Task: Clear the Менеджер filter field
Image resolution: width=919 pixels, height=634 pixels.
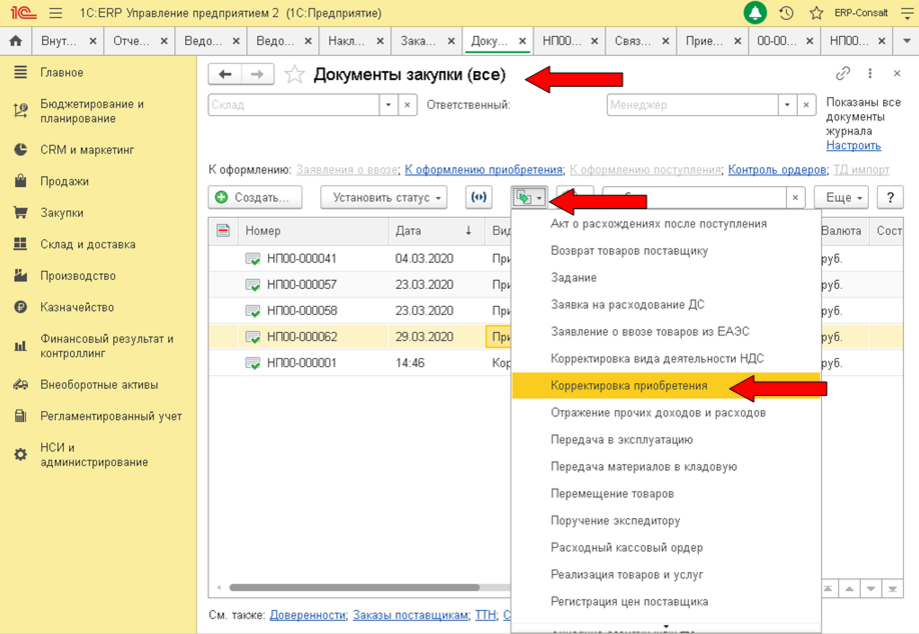Action: [x=806, y=105]
